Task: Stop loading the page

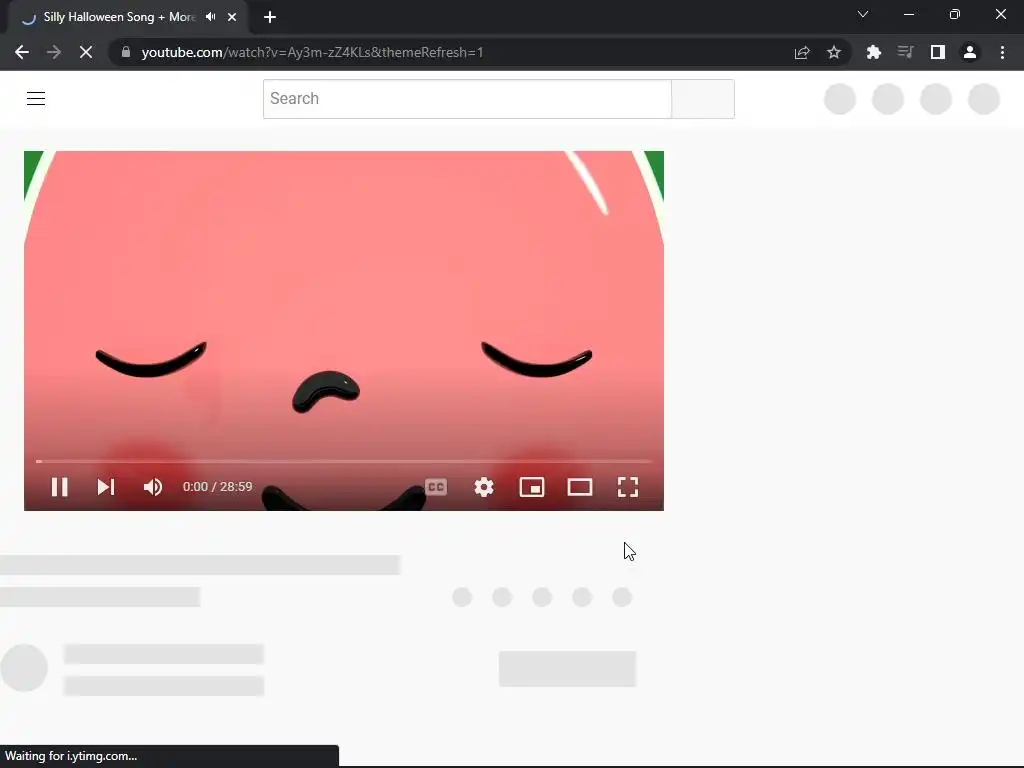Action: 86,52
